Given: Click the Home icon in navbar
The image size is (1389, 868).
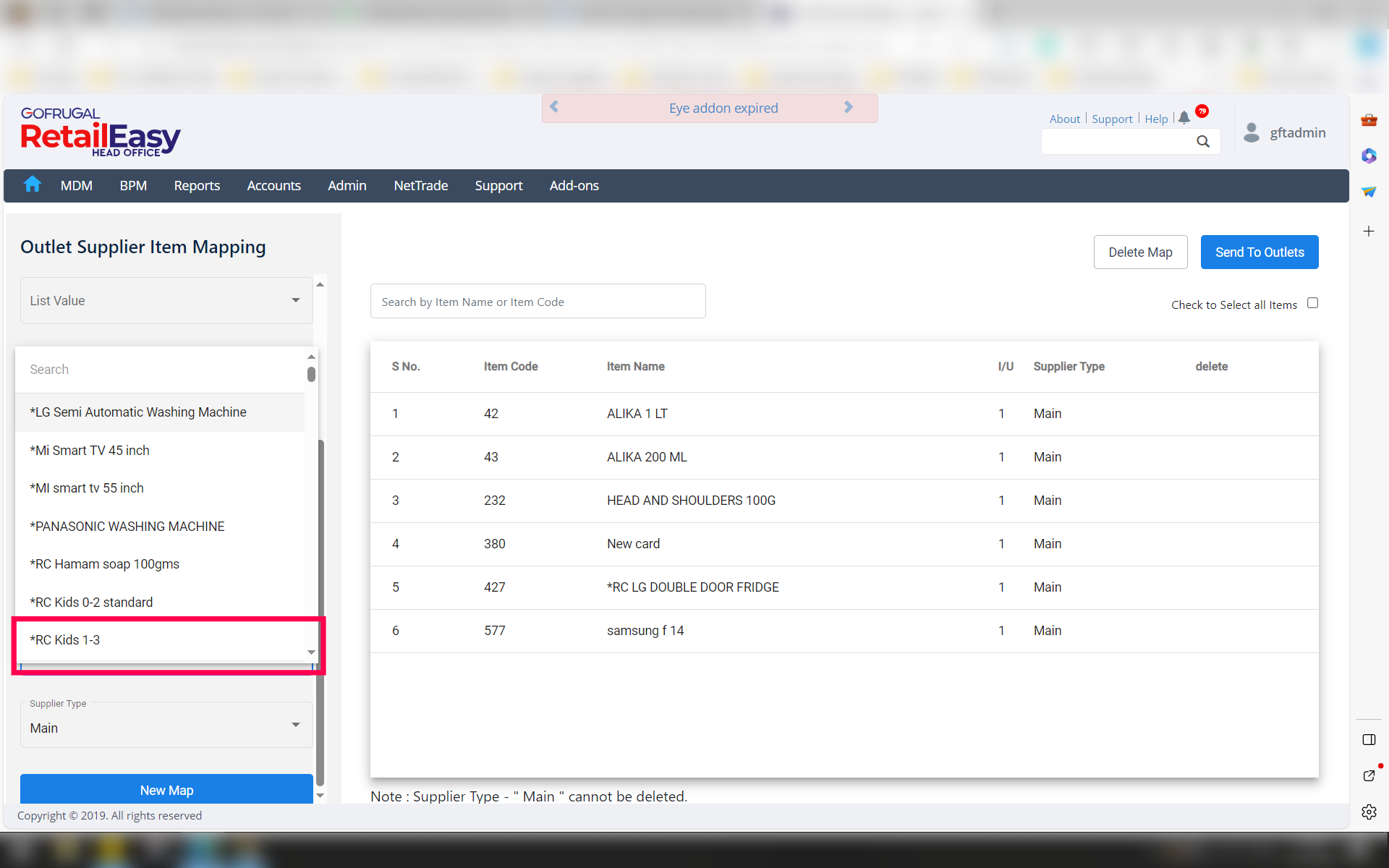Looking at the screenshot, I should tap(32, 184).
